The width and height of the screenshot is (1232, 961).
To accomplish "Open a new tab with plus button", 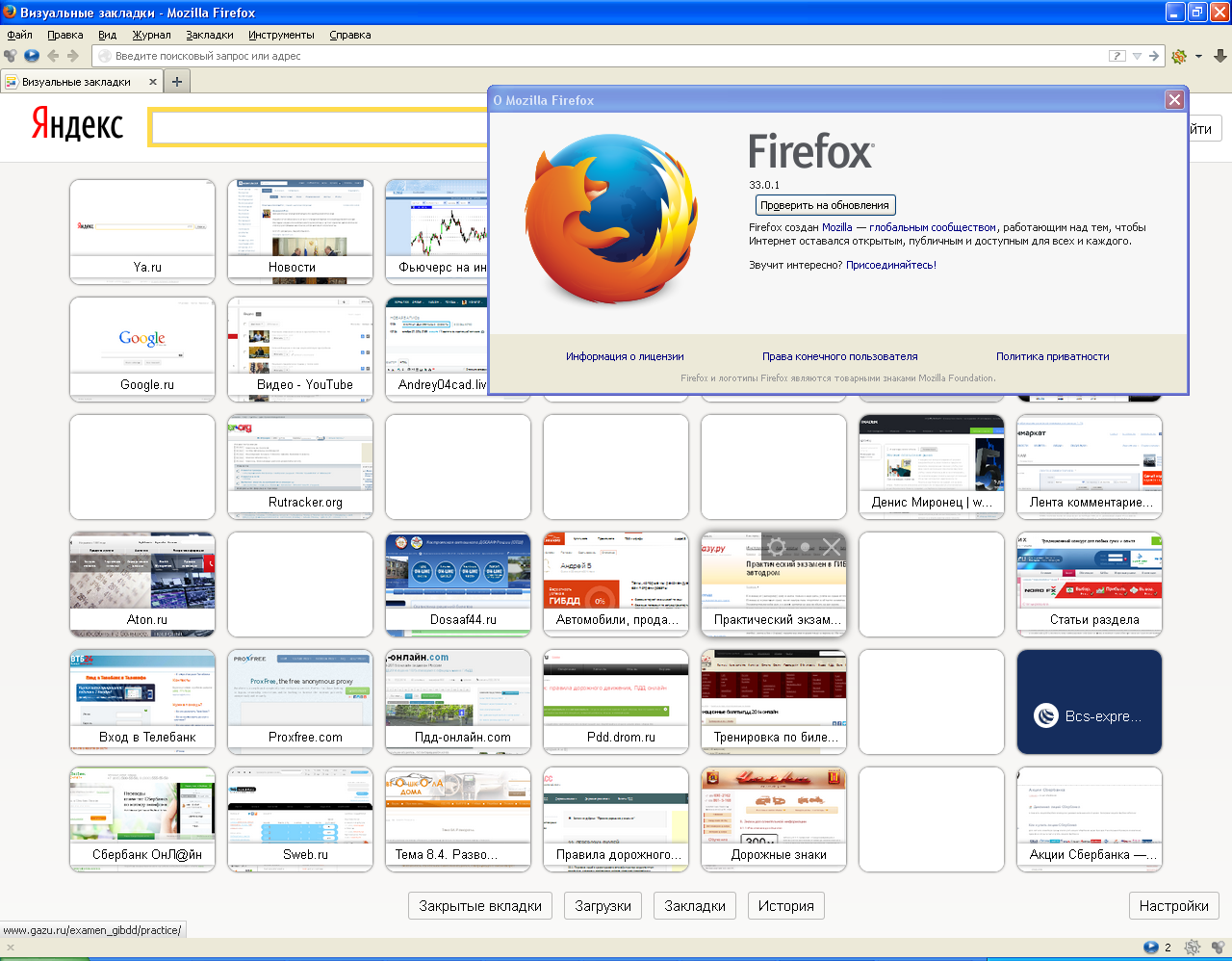I will point(176,82).
